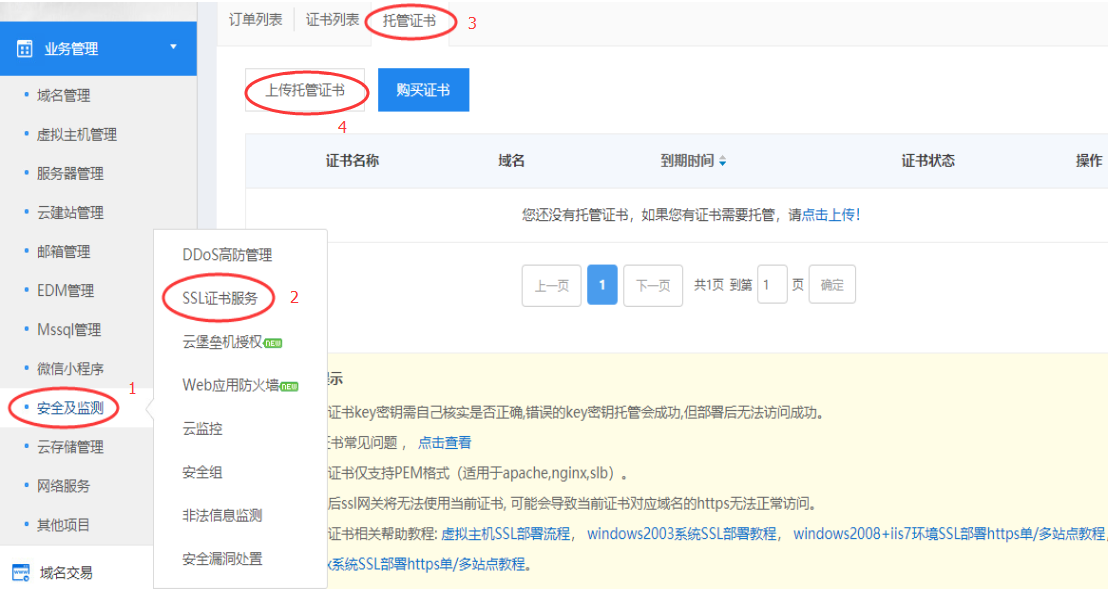Select page 1 in the pagination bar

click(x=601, y=284)
